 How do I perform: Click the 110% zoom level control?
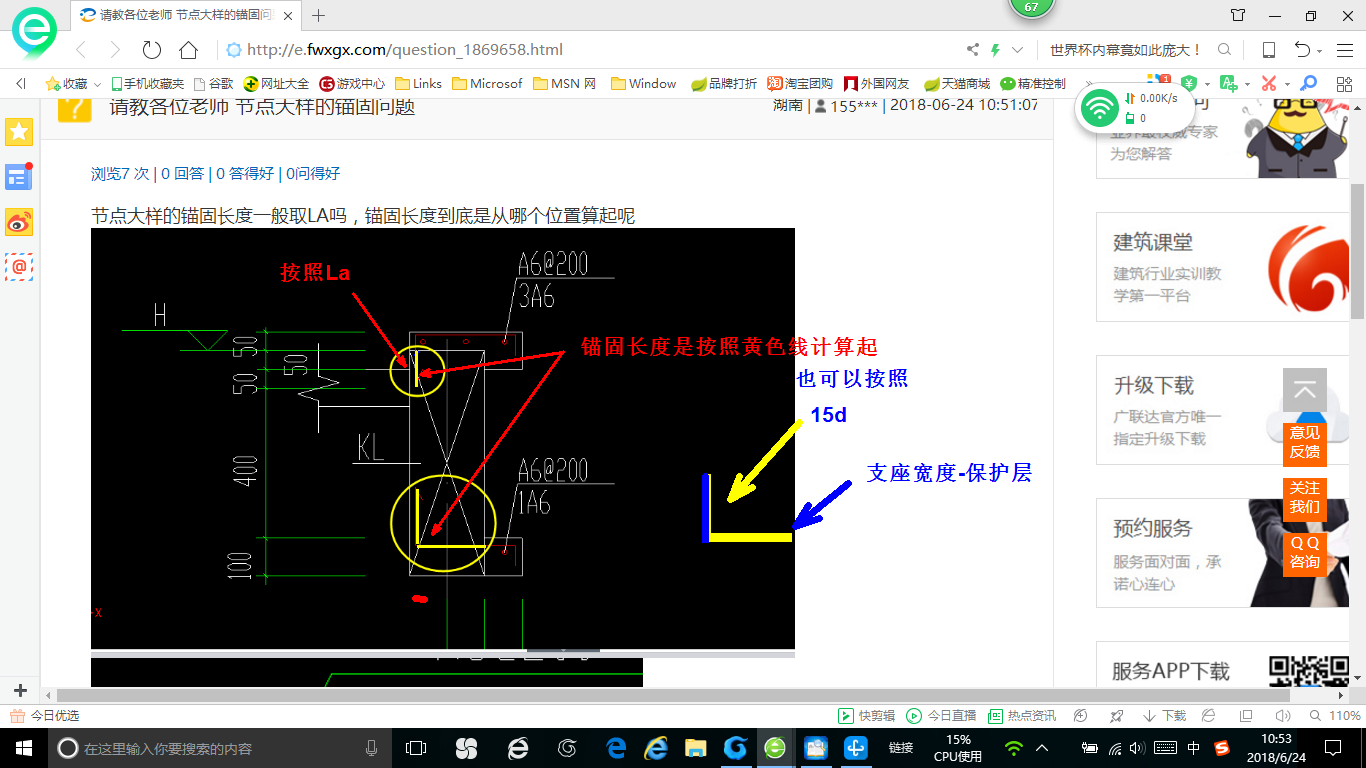tap(1337, 716)
